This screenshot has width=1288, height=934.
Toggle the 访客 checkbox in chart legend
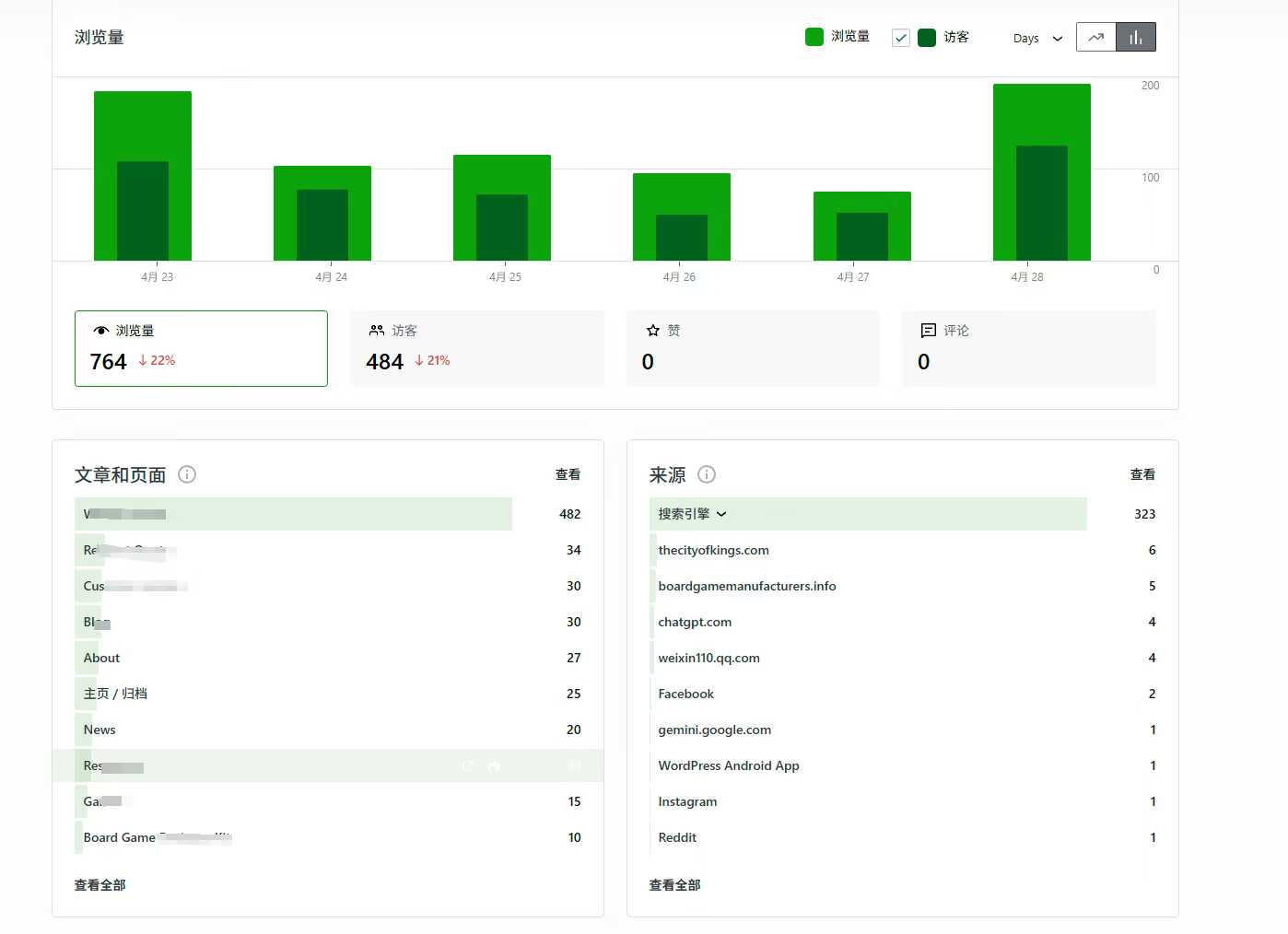point(901,38)
